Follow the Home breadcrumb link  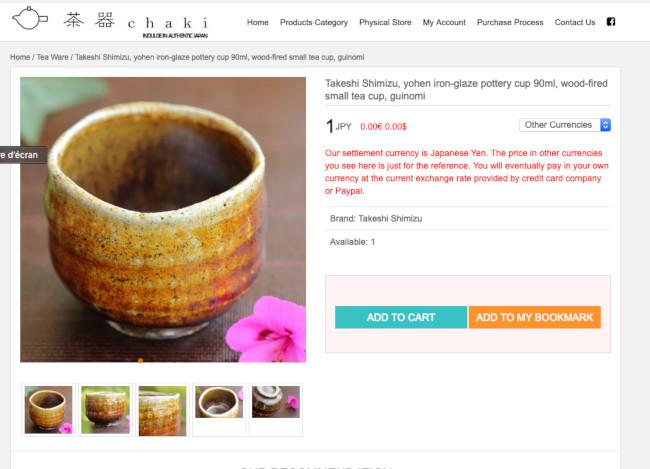[20, 57]
